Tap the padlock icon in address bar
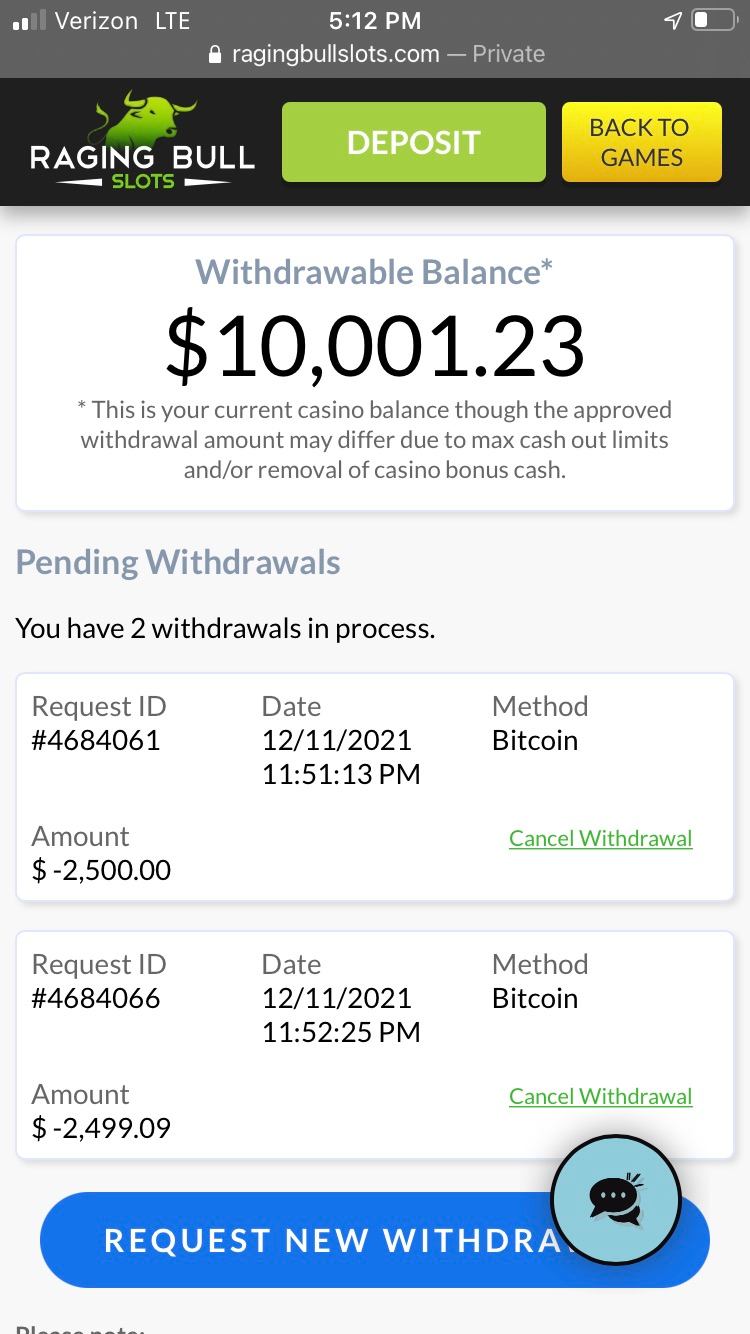This screenshot has height=1334, width=750. tap(214, 55)
